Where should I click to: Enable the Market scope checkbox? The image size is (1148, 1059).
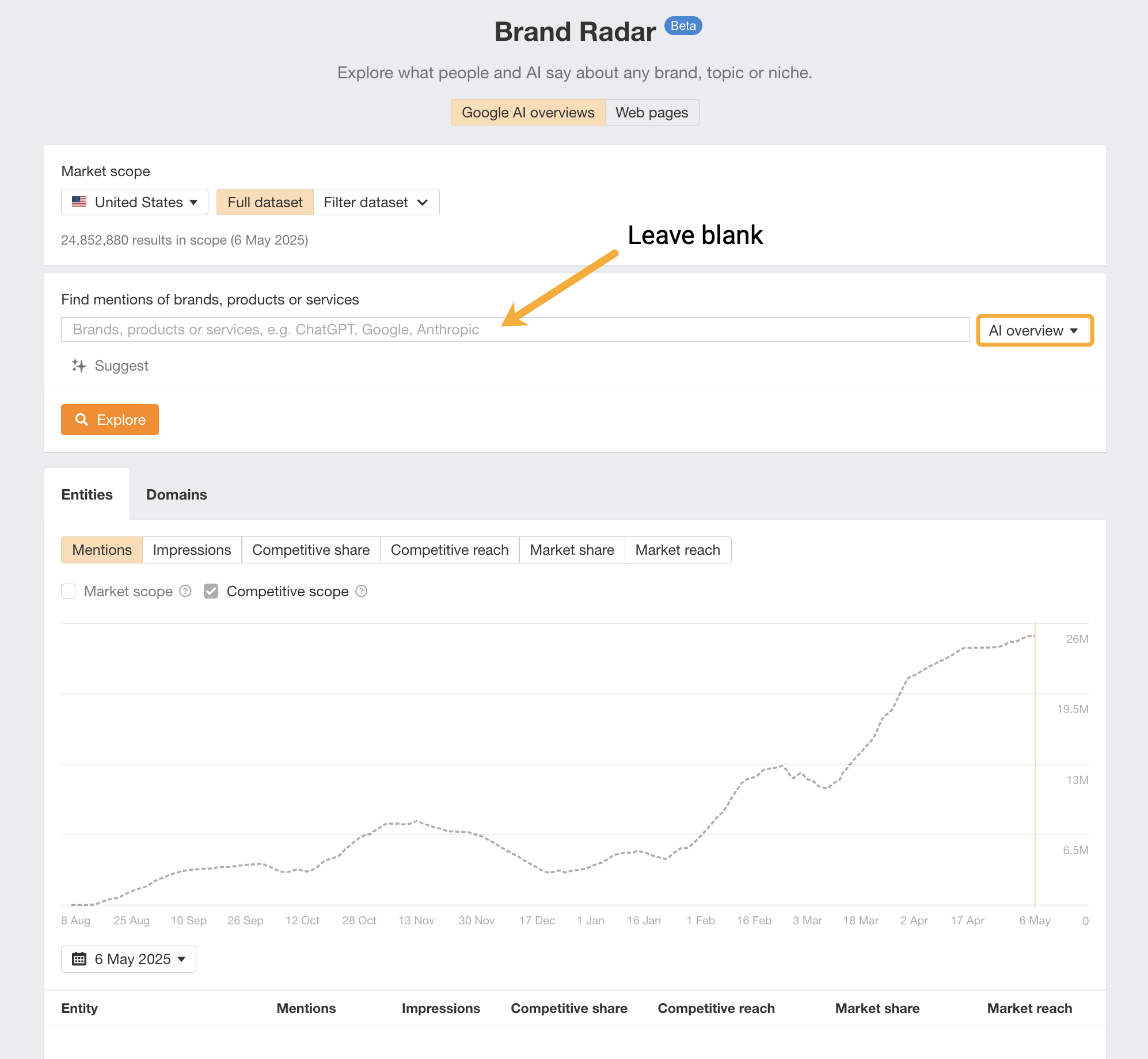coord(69,591)
